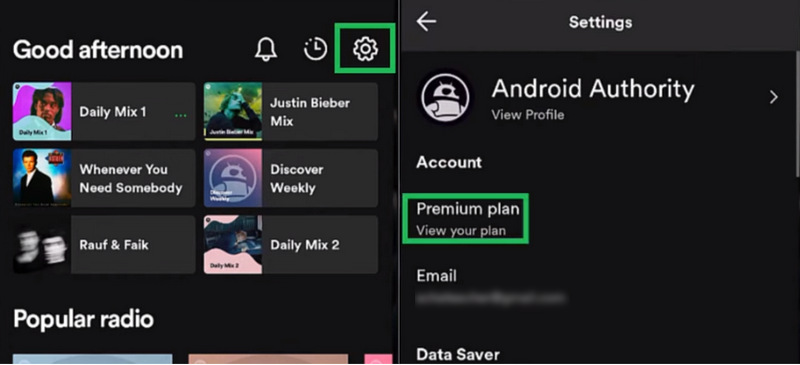
Task: Click the Good afternoon greeting
Action: click(98, 50)
